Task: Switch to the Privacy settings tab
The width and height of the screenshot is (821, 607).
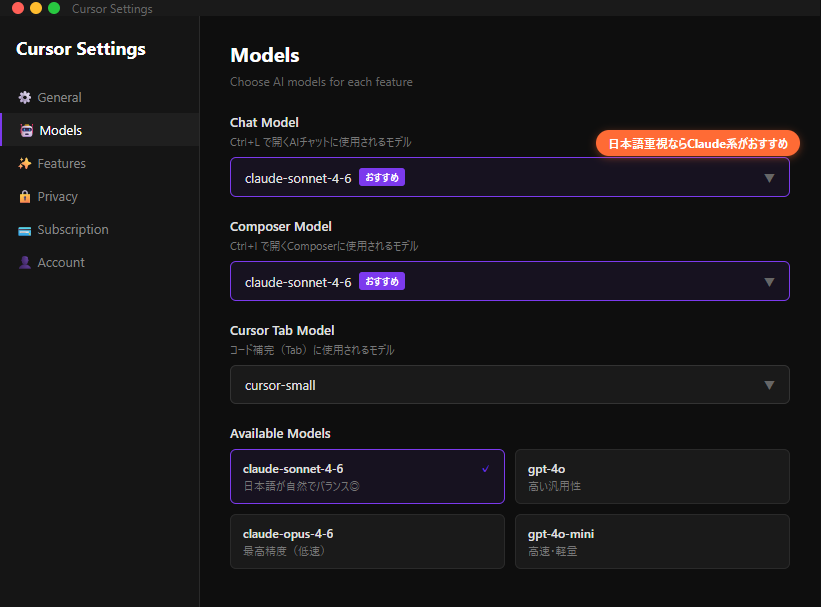Action: (x=58, y=197)
